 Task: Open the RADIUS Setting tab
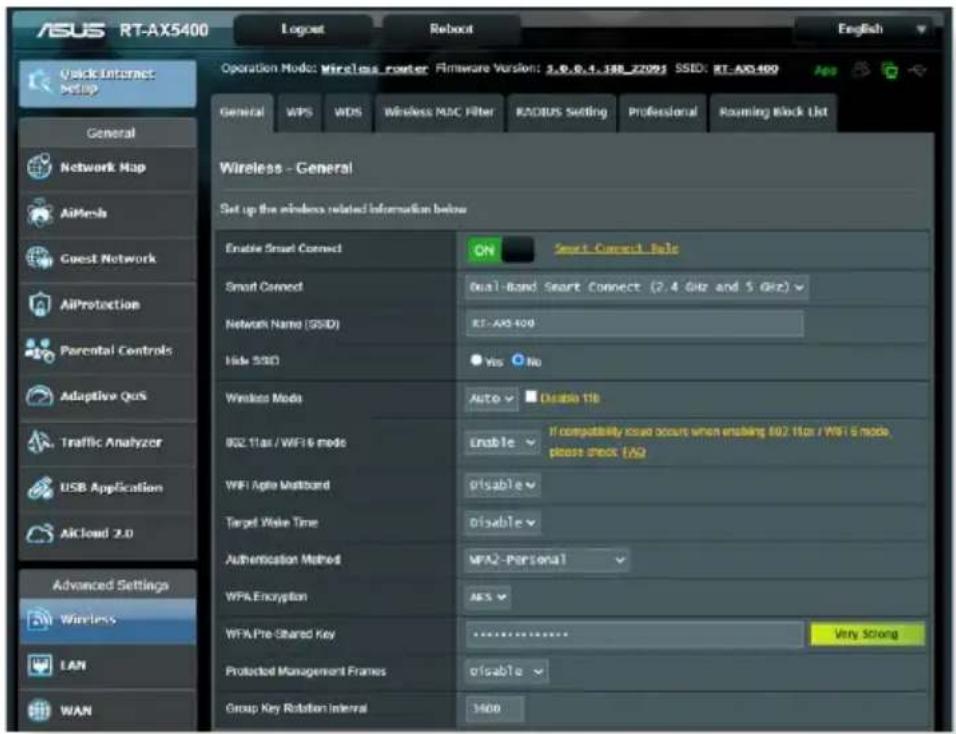[x=562, y=112]
